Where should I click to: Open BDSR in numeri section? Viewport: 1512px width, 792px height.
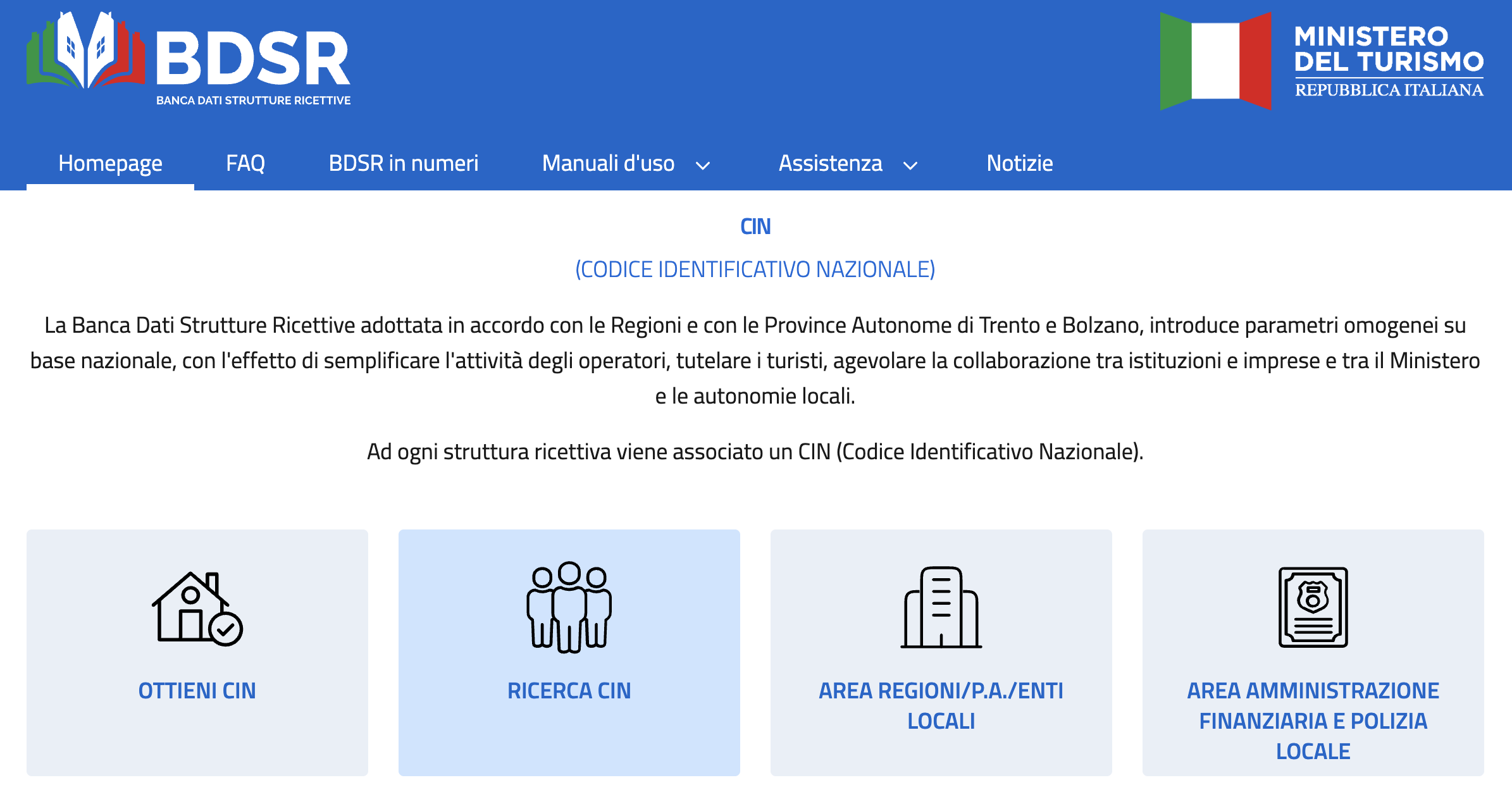click(x=403, y=163)
